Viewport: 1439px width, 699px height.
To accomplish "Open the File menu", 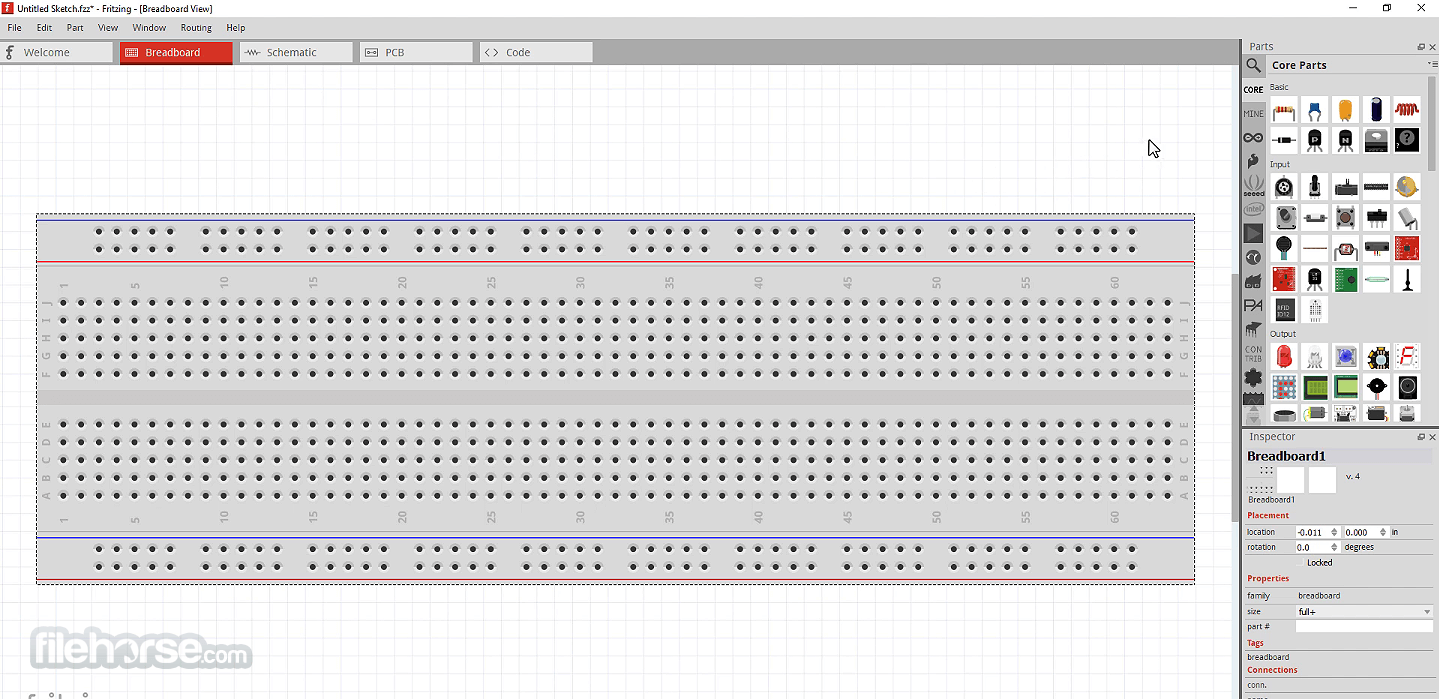I will (x=14, y=28).
